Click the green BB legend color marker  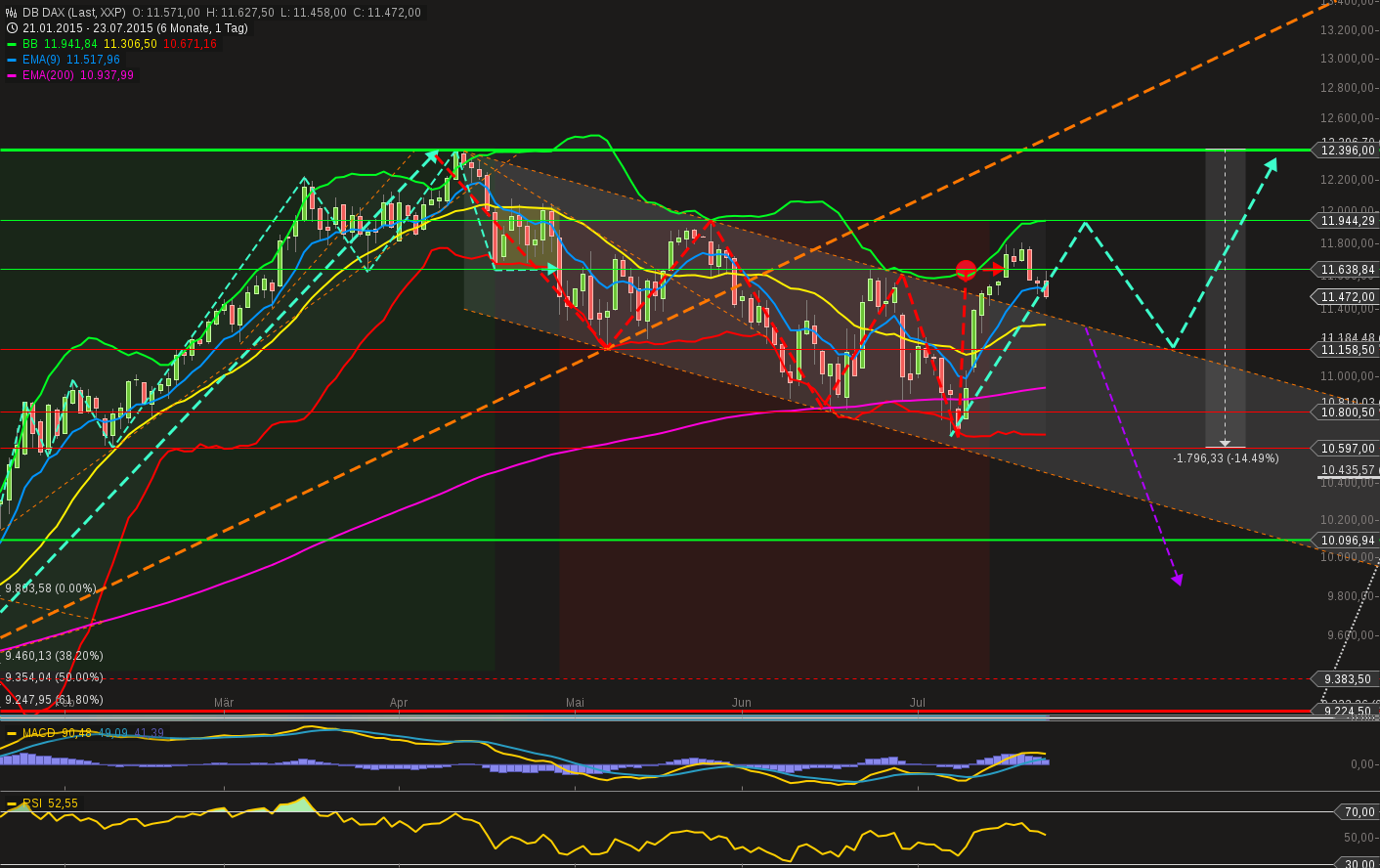point(12,44)
